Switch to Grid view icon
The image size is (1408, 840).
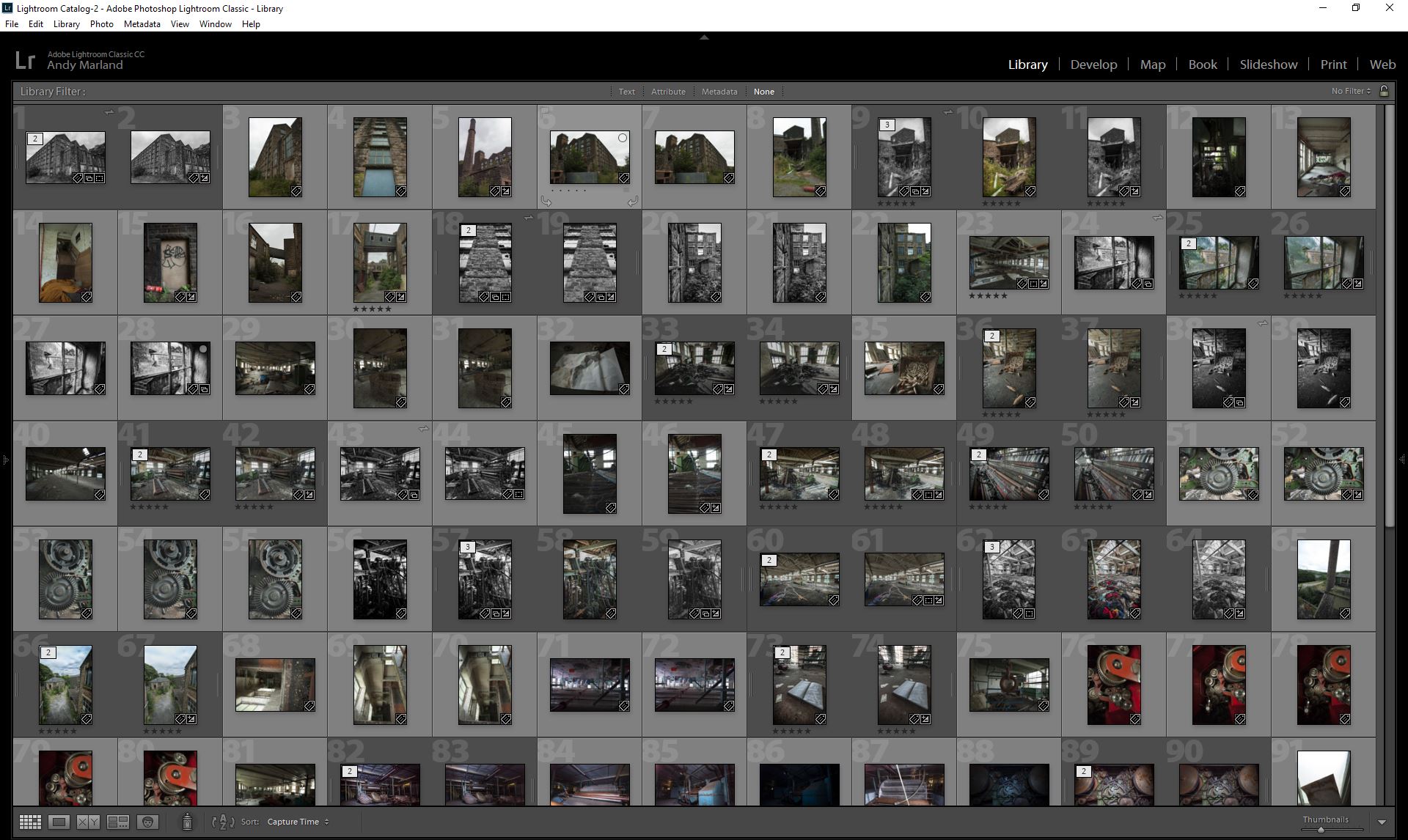[x=30, y=822]
